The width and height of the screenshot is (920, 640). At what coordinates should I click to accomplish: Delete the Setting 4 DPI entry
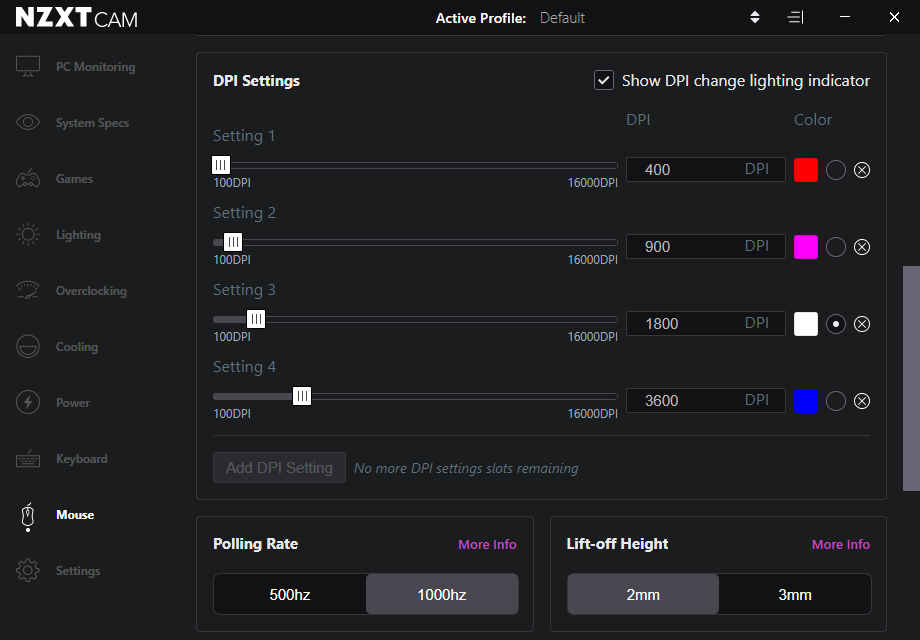coord(861,401)
